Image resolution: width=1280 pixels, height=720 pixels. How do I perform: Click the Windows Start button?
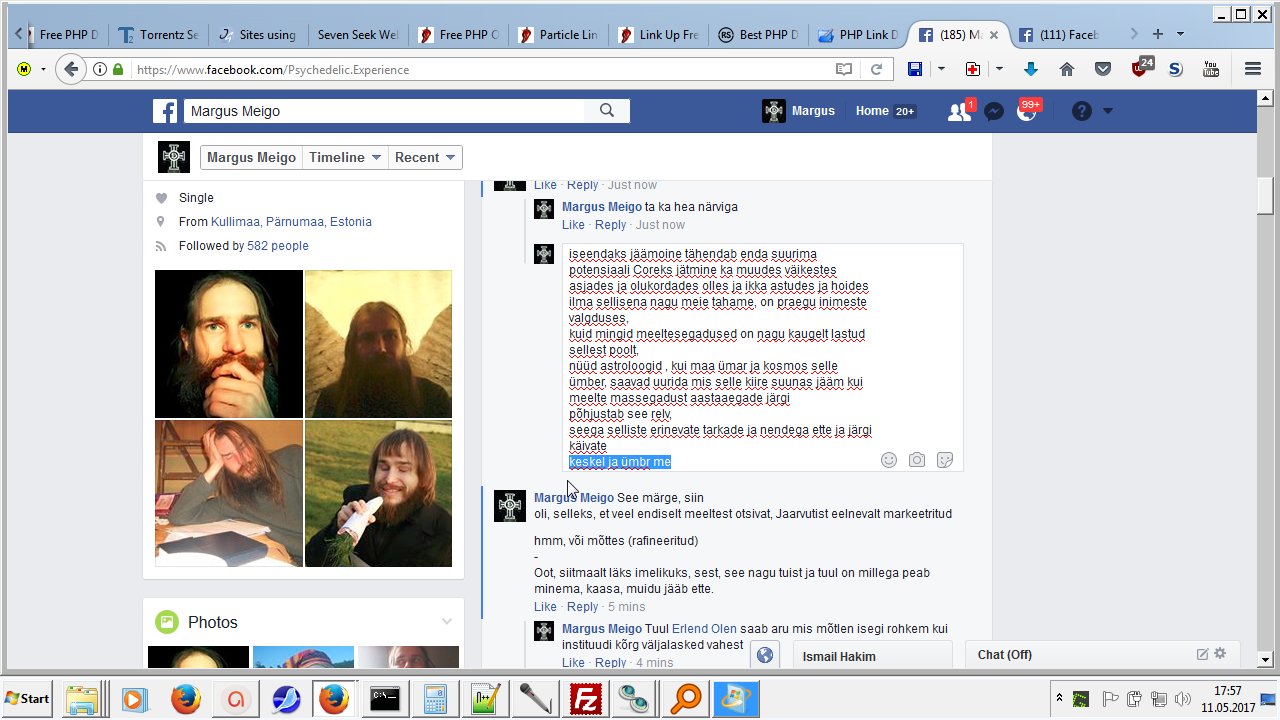[28, 698]
